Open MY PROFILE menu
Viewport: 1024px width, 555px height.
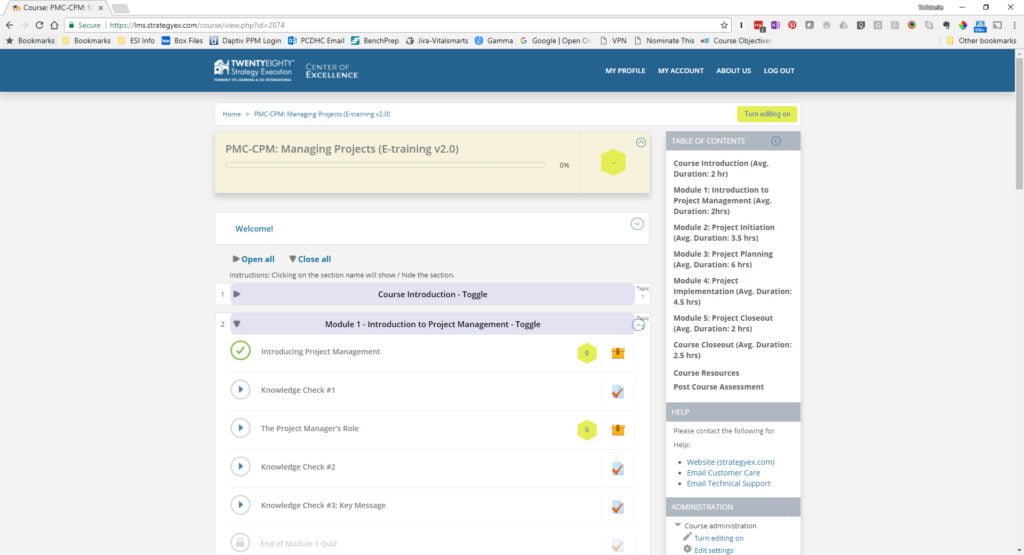625,71
